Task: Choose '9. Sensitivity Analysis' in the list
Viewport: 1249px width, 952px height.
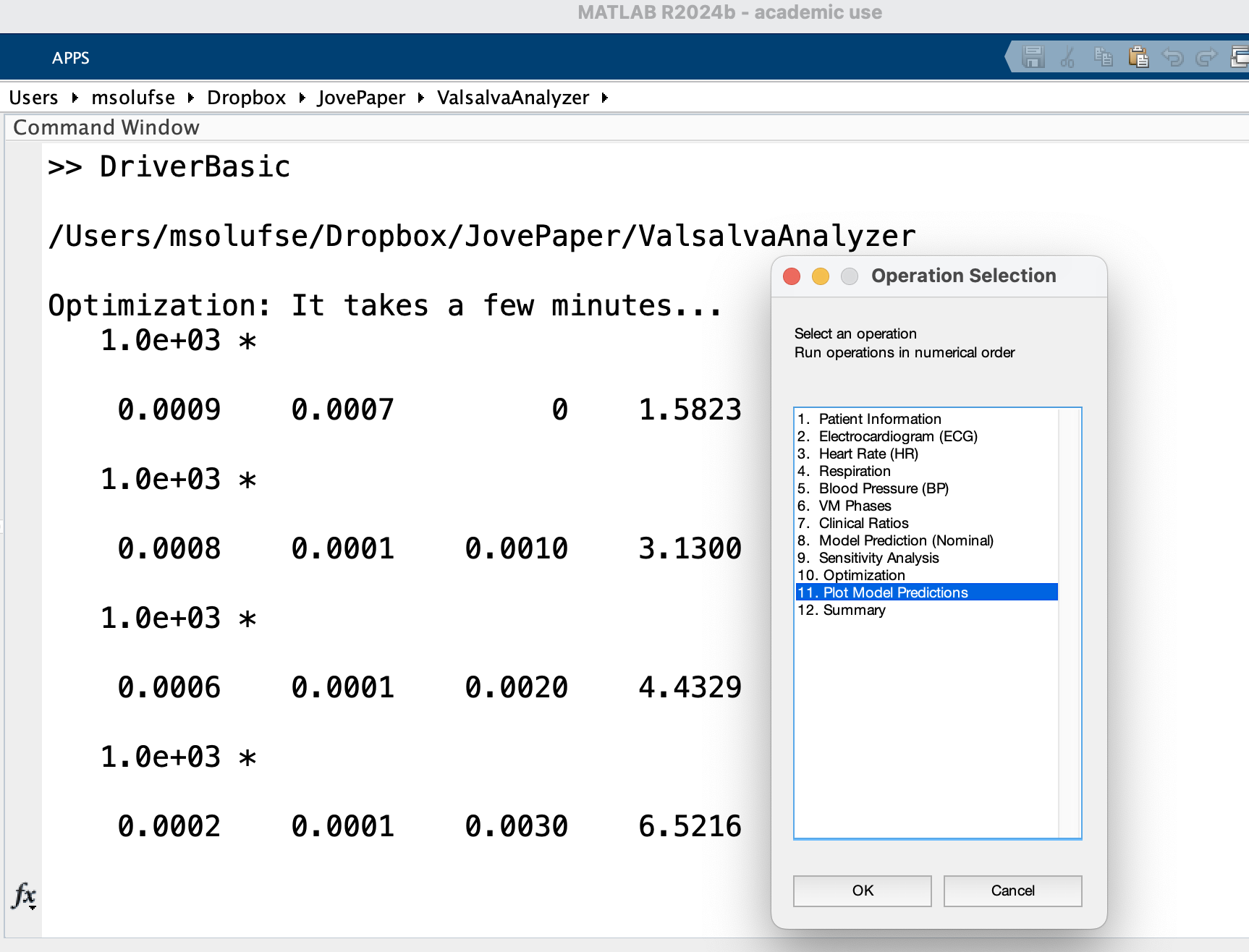Action: (x=926, y=558)
